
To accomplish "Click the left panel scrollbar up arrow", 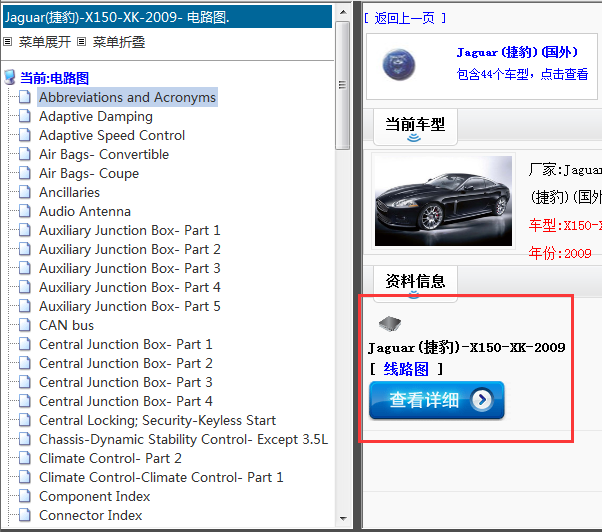I will pos(343,12).
